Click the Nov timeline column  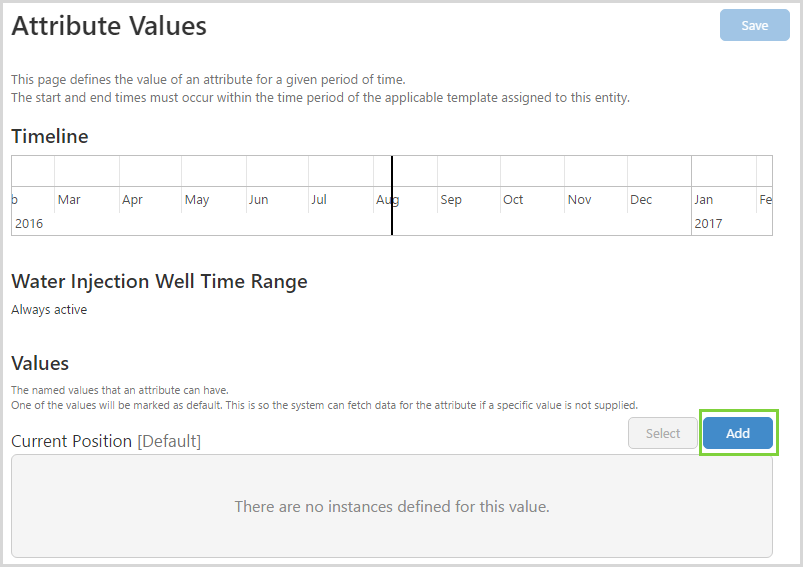579,200
